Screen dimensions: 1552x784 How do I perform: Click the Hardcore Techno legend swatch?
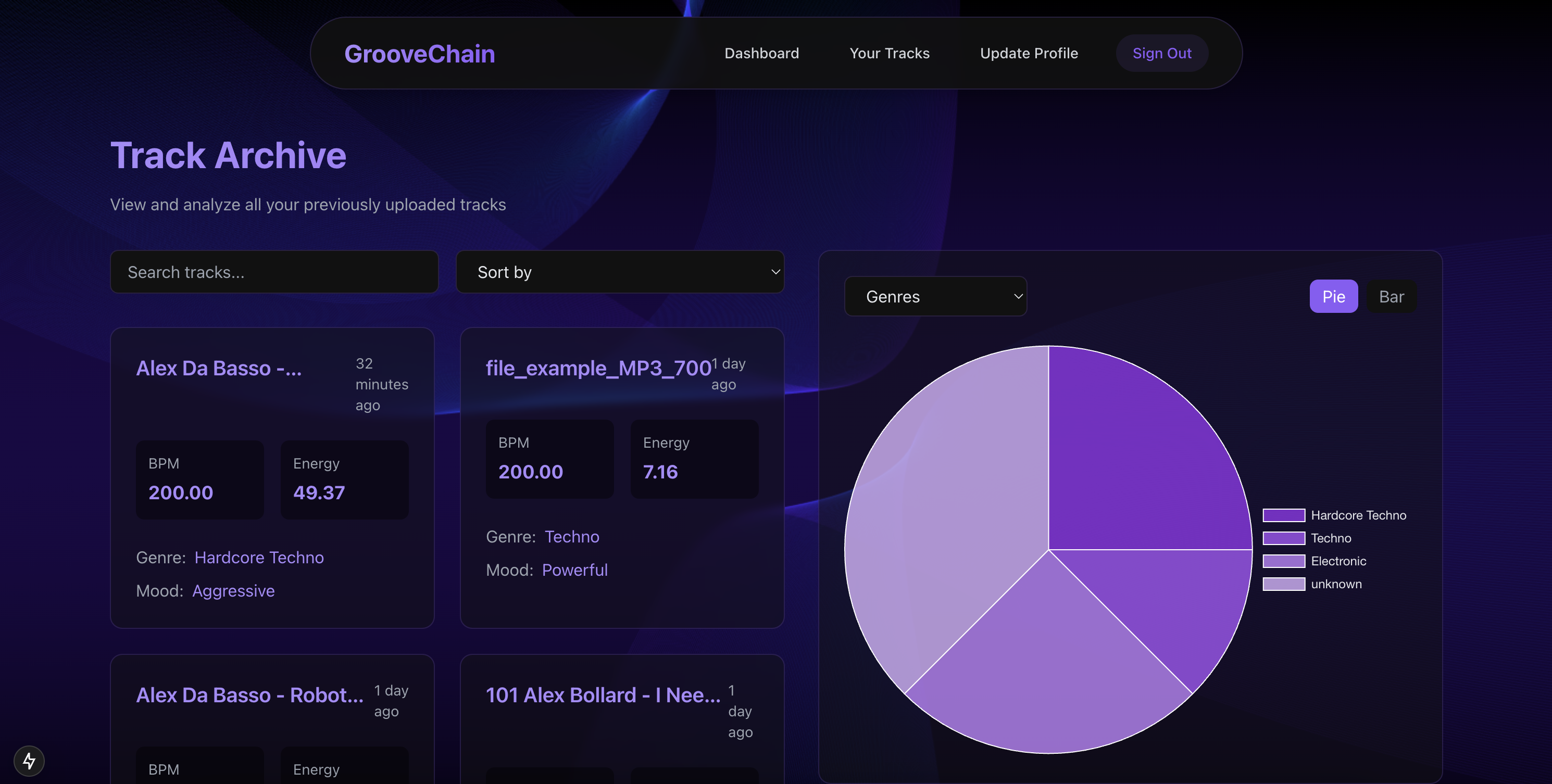(1283, 515)
